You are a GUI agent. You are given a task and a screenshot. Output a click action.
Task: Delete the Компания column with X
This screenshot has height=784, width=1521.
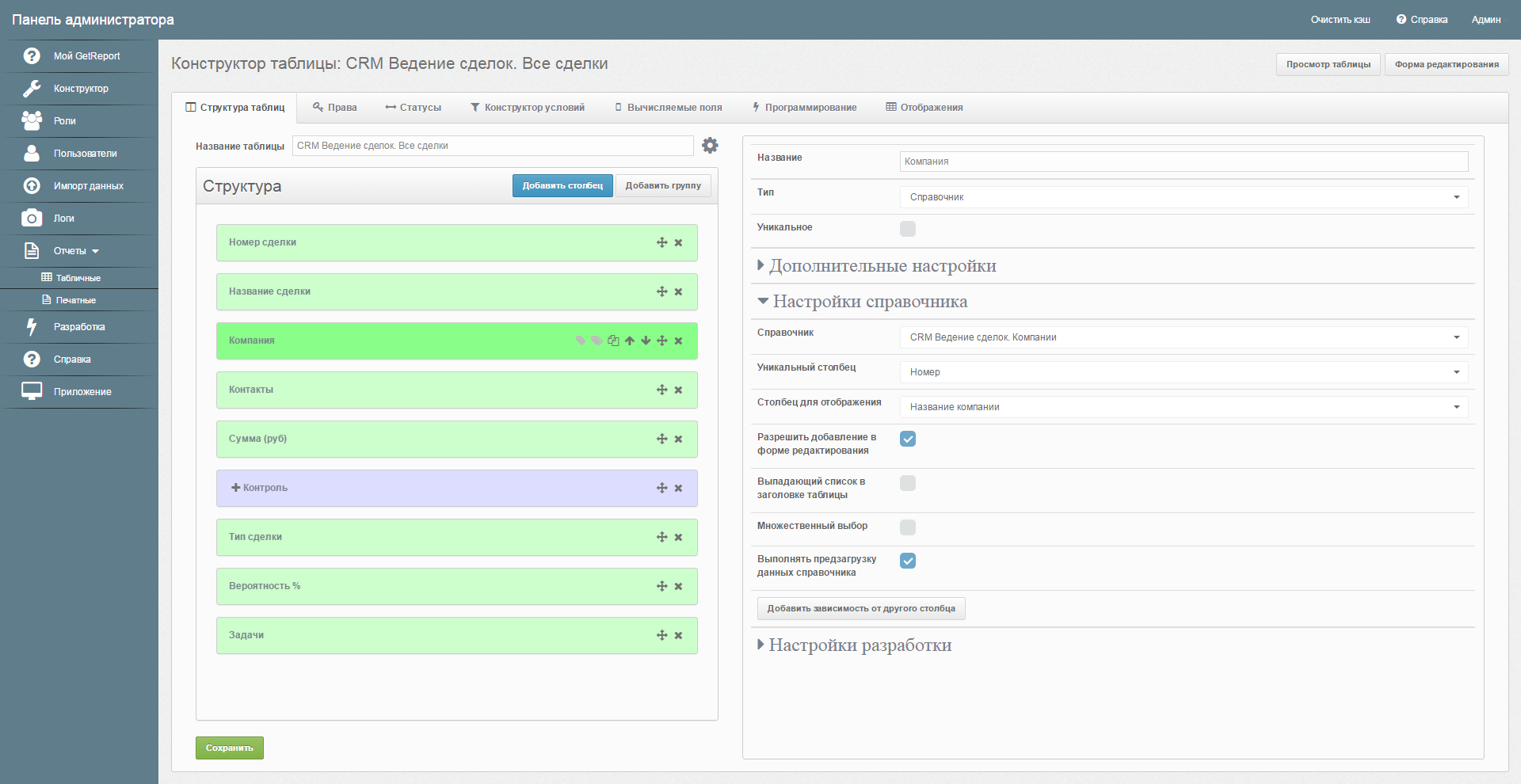point(678,341)
